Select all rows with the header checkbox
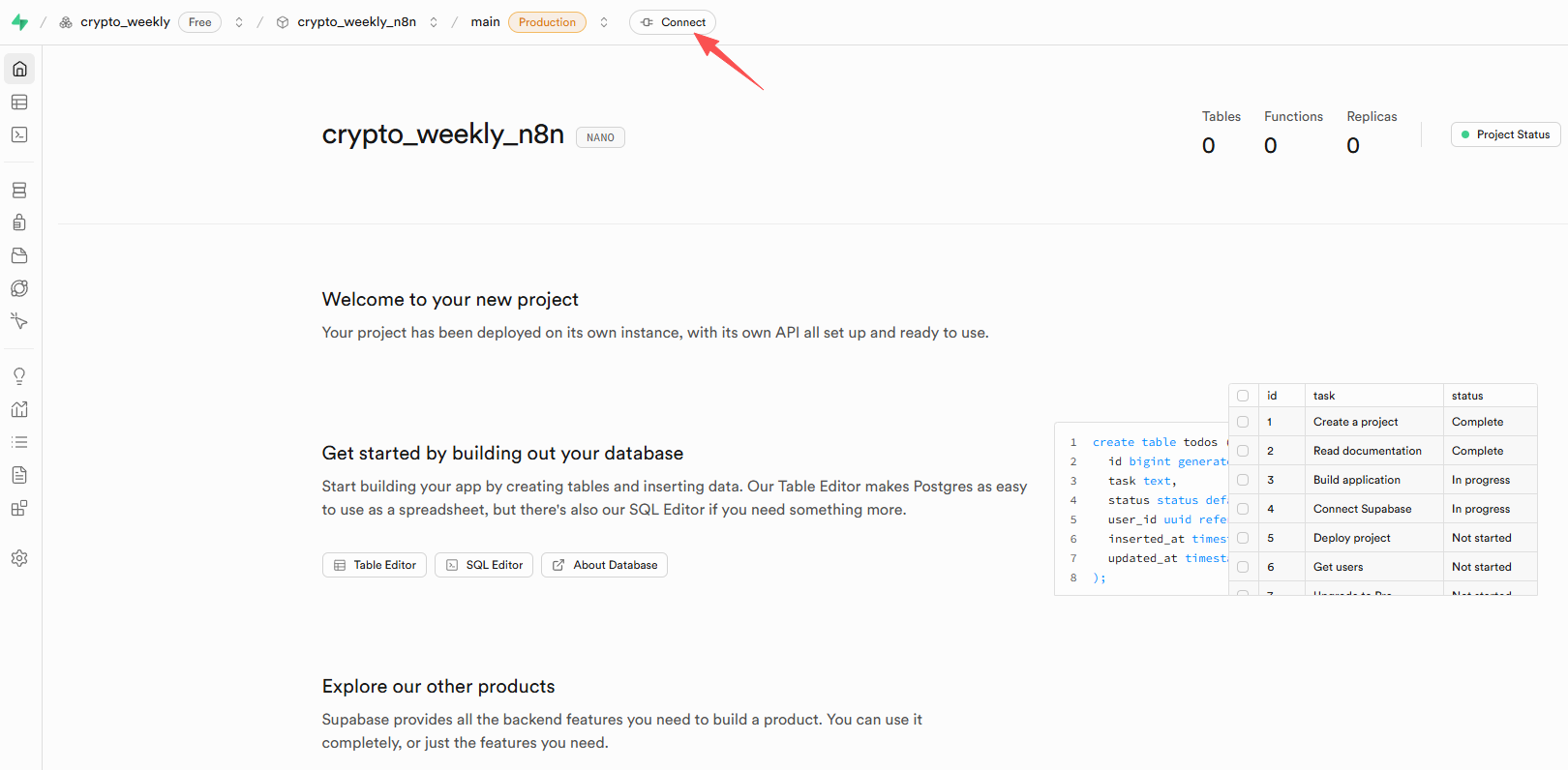 click(1243, 396)
